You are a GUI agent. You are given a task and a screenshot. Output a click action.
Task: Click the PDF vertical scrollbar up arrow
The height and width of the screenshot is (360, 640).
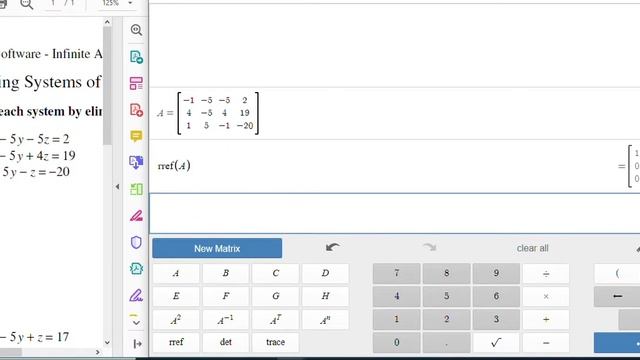click(x=107, y=22)
